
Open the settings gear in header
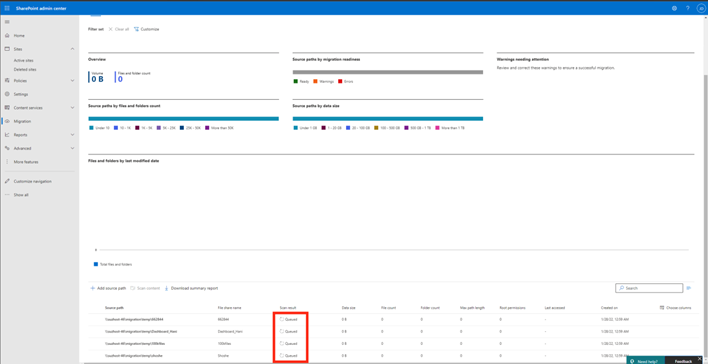coord(674,8)
